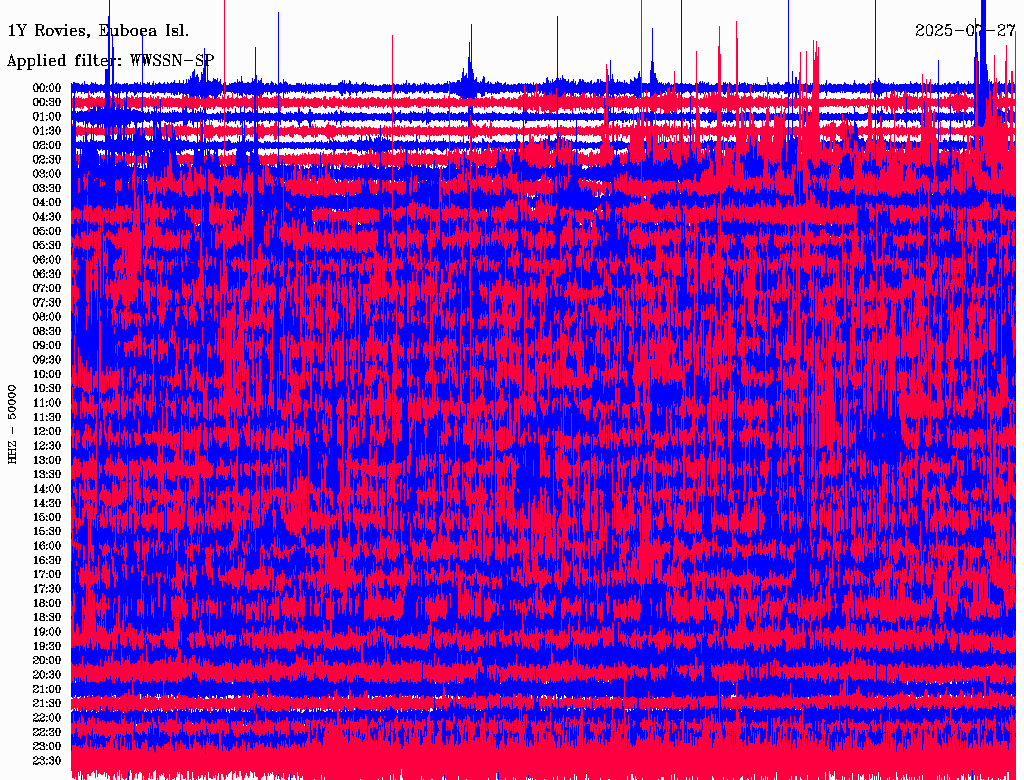Click the 09:00 time label
The image size is (1024, 780).
(x=47, y=346)
